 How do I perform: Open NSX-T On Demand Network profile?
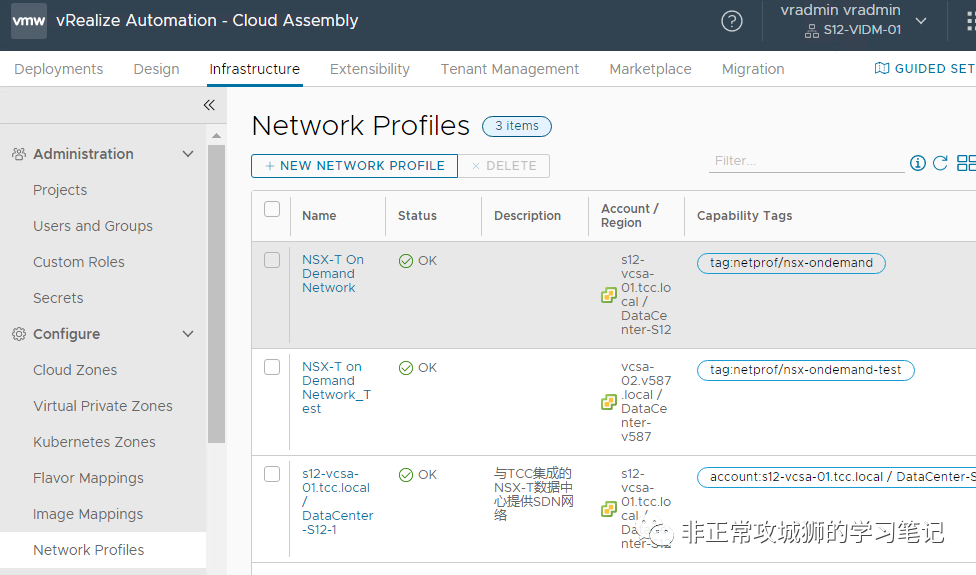click(333, 274)
